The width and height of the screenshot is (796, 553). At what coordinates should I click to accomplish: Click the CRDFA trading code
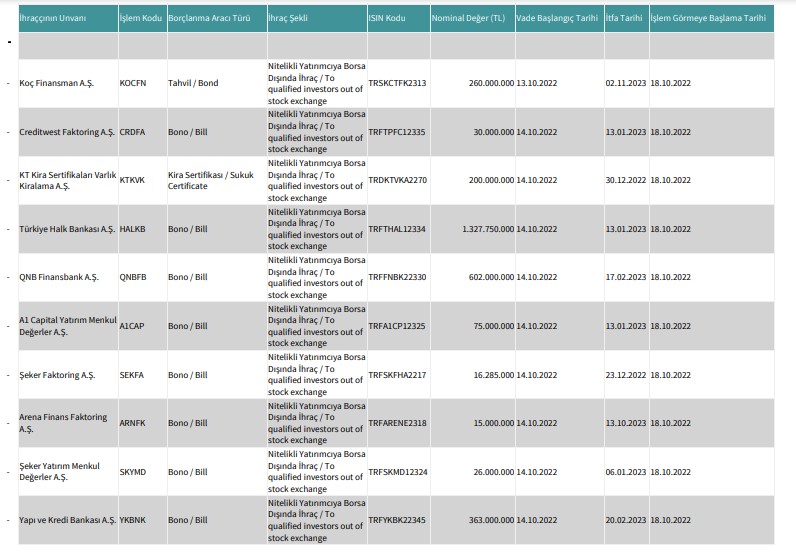(x=132, y=132)
